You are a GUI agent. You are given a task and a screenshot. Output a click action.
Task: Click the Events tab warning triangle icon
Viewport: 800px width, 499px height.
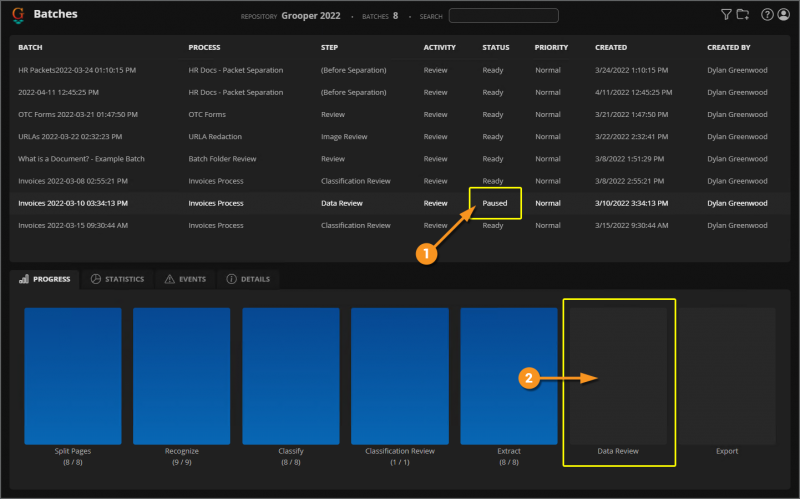click(x=169, y=279)
